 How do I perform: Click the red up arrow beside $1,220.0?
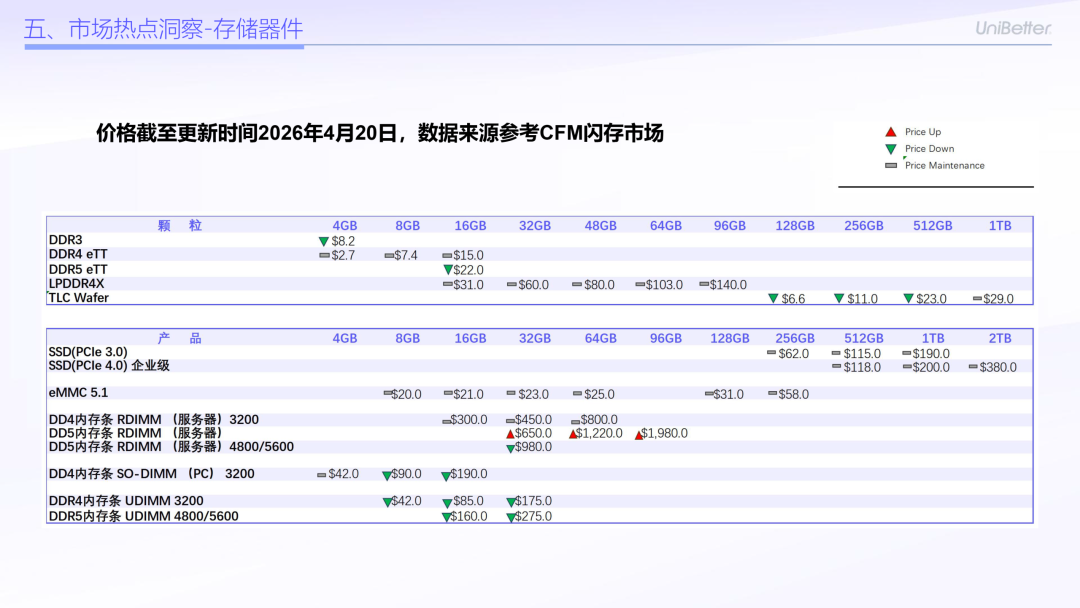(573, 434)
